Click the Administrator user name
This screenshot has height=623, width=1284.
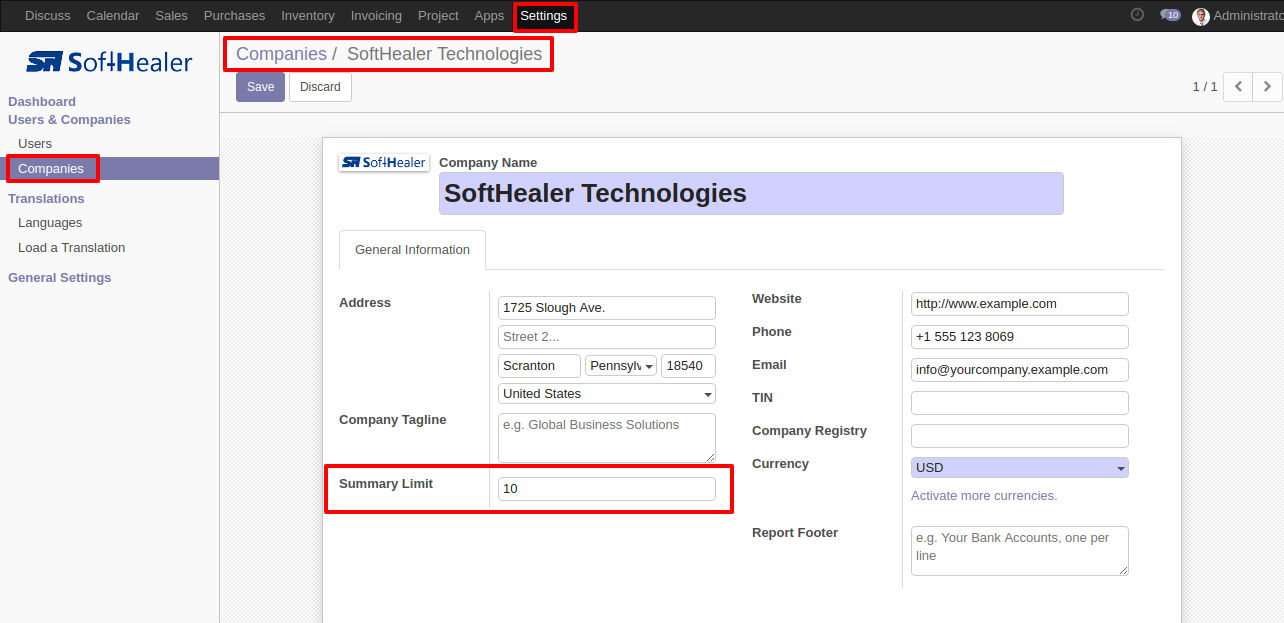coord(1248,16)
